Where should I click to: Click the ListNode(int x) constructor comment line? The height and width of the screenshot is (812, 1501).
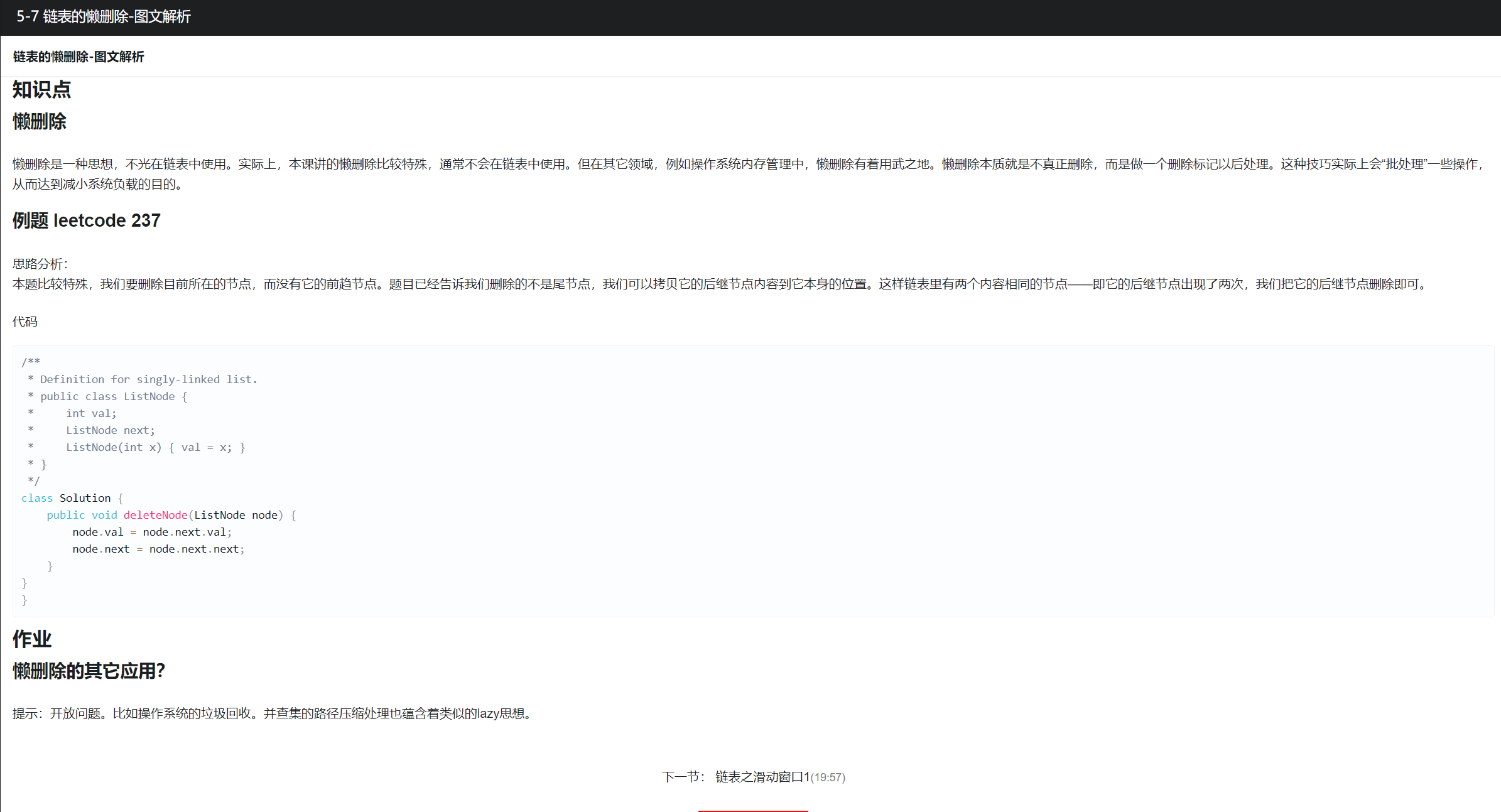(x=155, y=447)
